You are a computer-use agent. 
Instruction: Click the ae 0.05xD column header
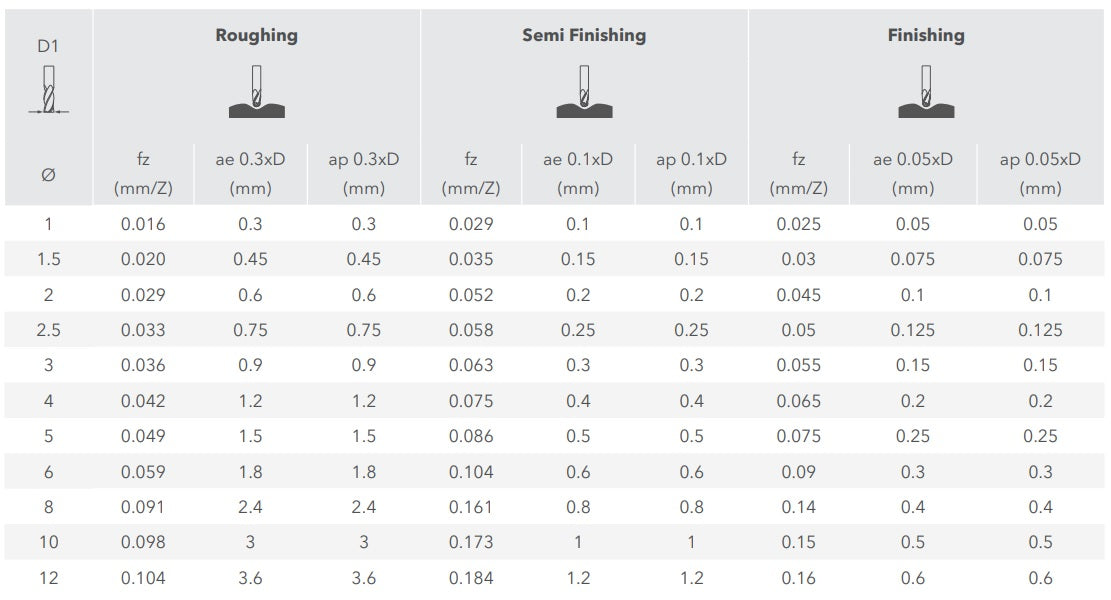(x=912, y=173)
